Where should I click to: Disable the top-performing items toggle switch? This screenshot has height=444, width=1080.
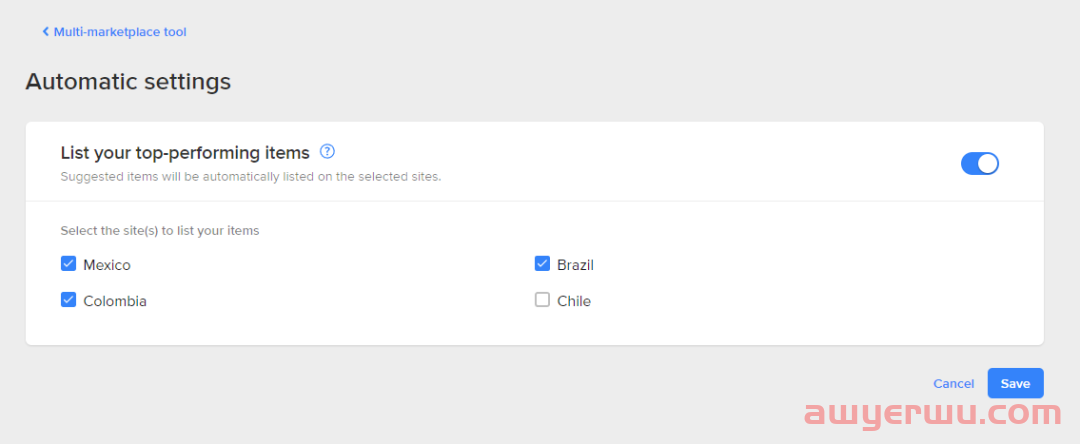pos(979,164)
